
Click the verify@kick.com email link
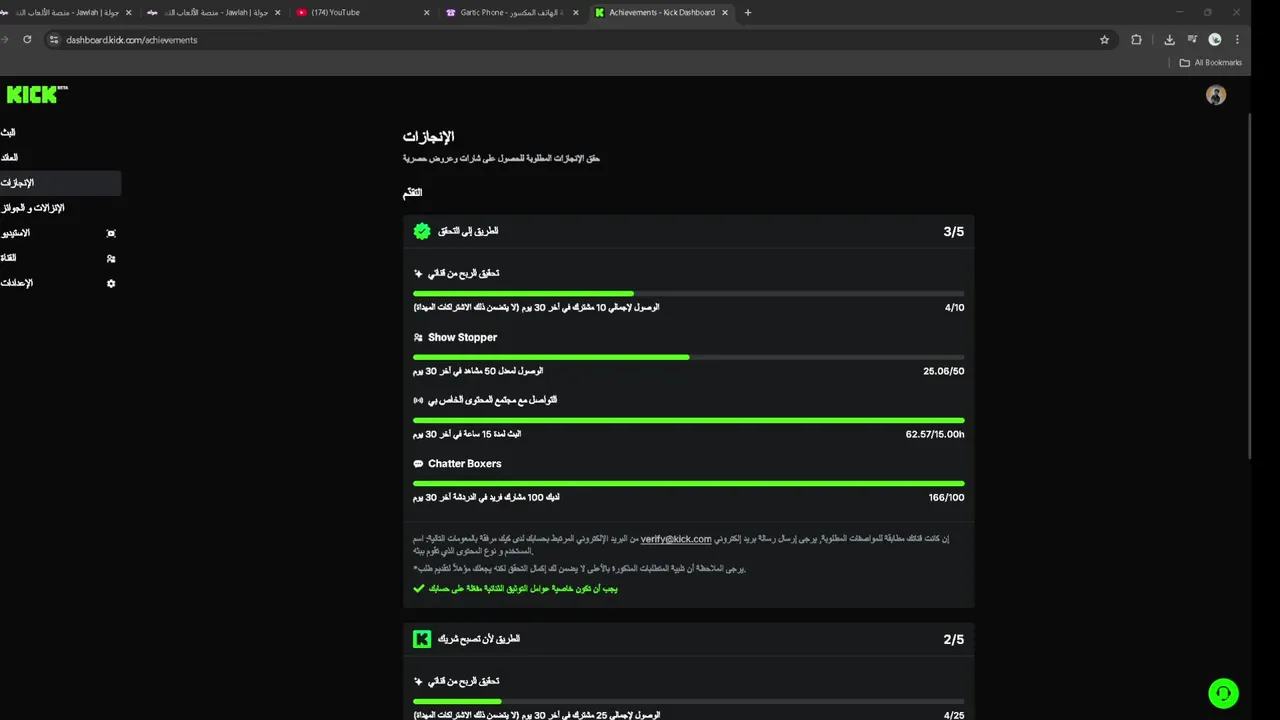coord(676,539)
